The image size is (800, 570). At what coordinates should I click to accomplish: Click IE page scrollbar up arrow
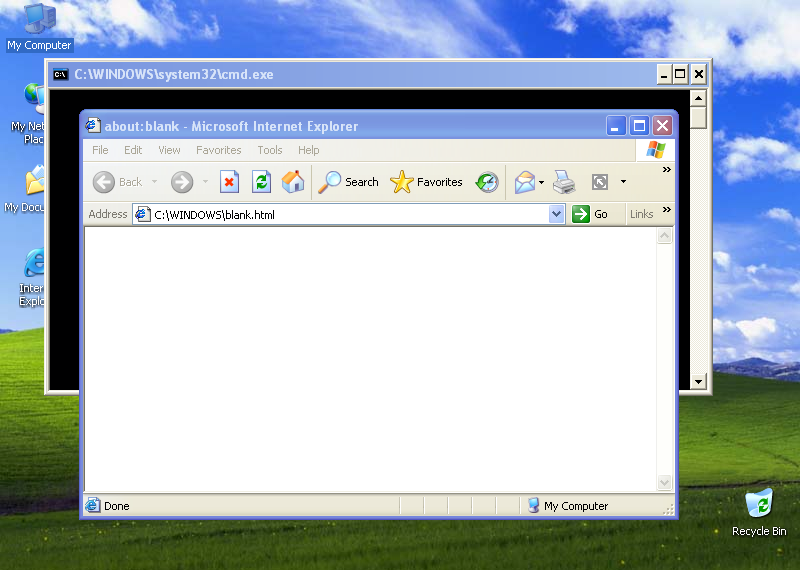664,235
